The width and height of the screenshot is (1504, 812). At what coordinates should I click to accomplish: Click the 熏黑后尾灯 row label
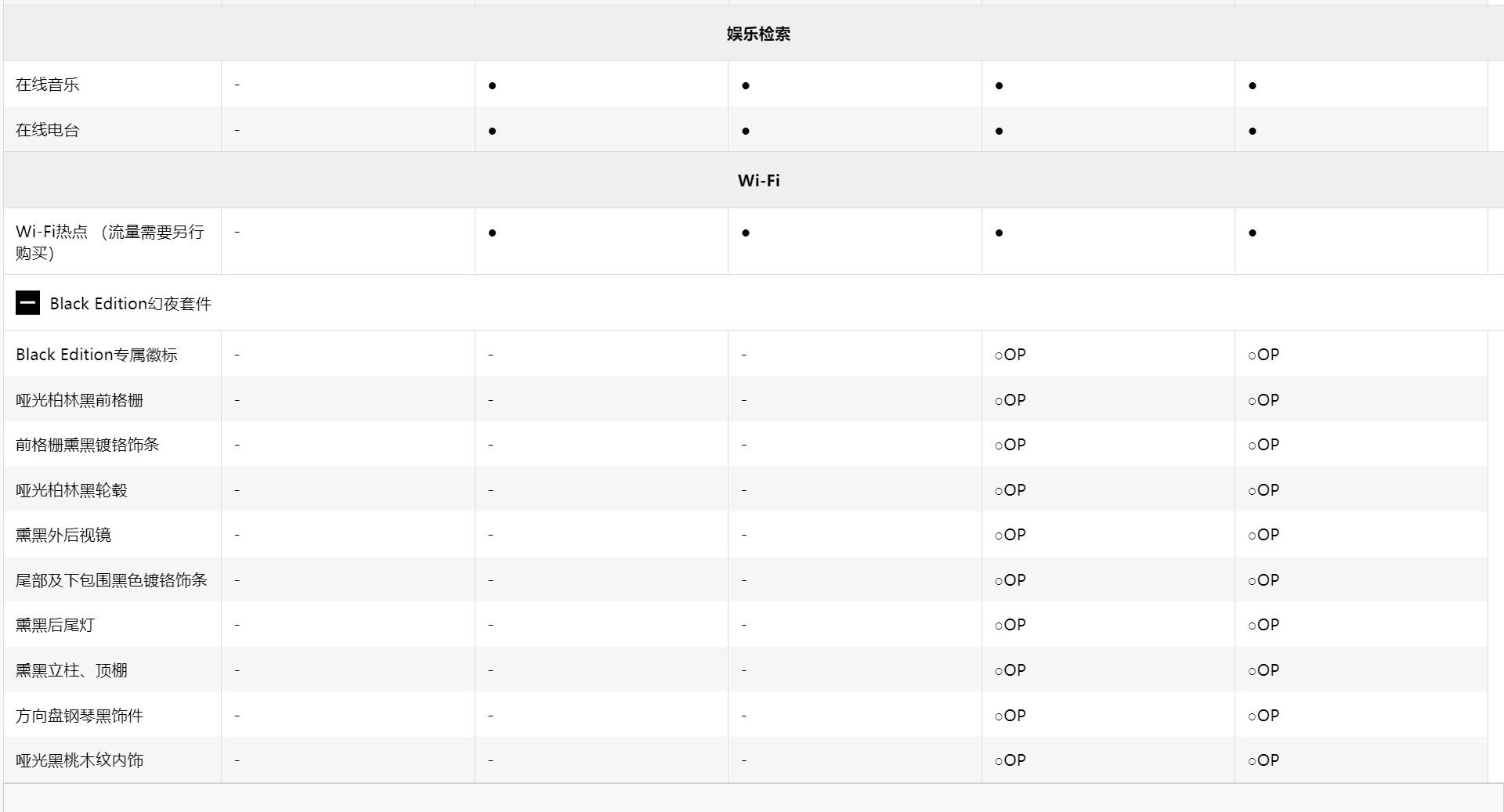(55, 625)
